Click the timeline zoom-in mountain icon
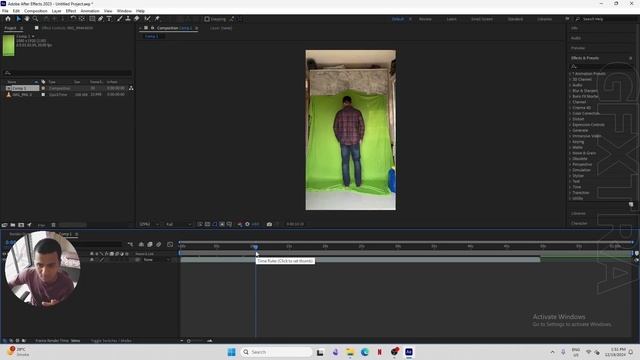The image size is (640, 360). click(209, 340)
